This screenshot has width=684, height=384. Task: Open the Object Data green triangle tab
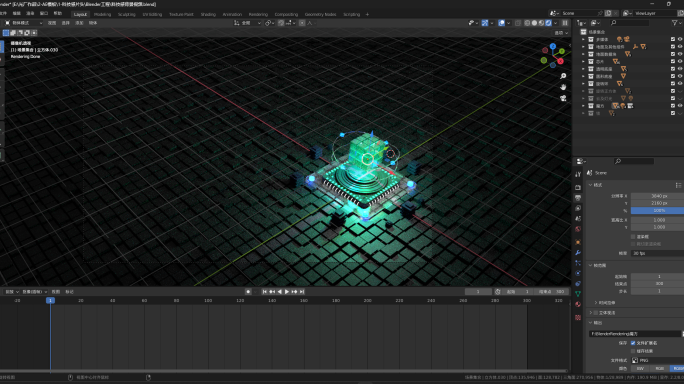578,294
